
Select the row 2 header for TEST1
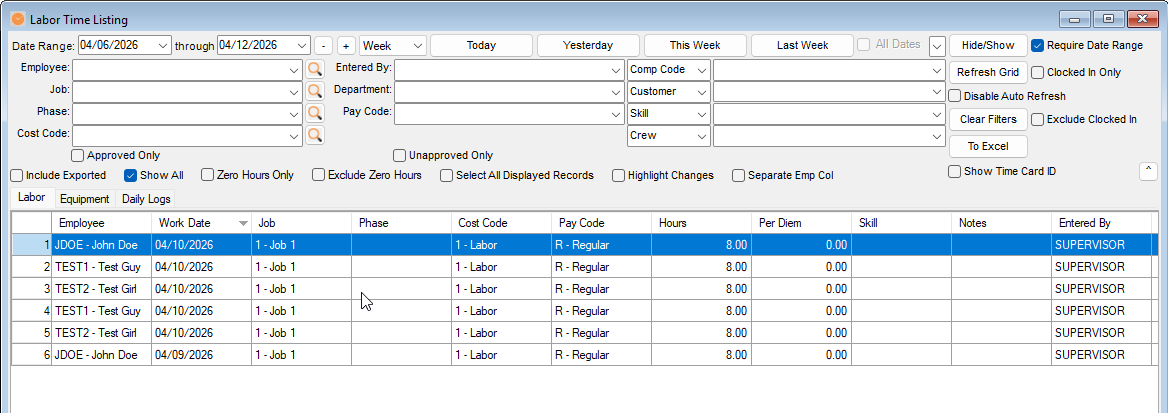(31, 267)
